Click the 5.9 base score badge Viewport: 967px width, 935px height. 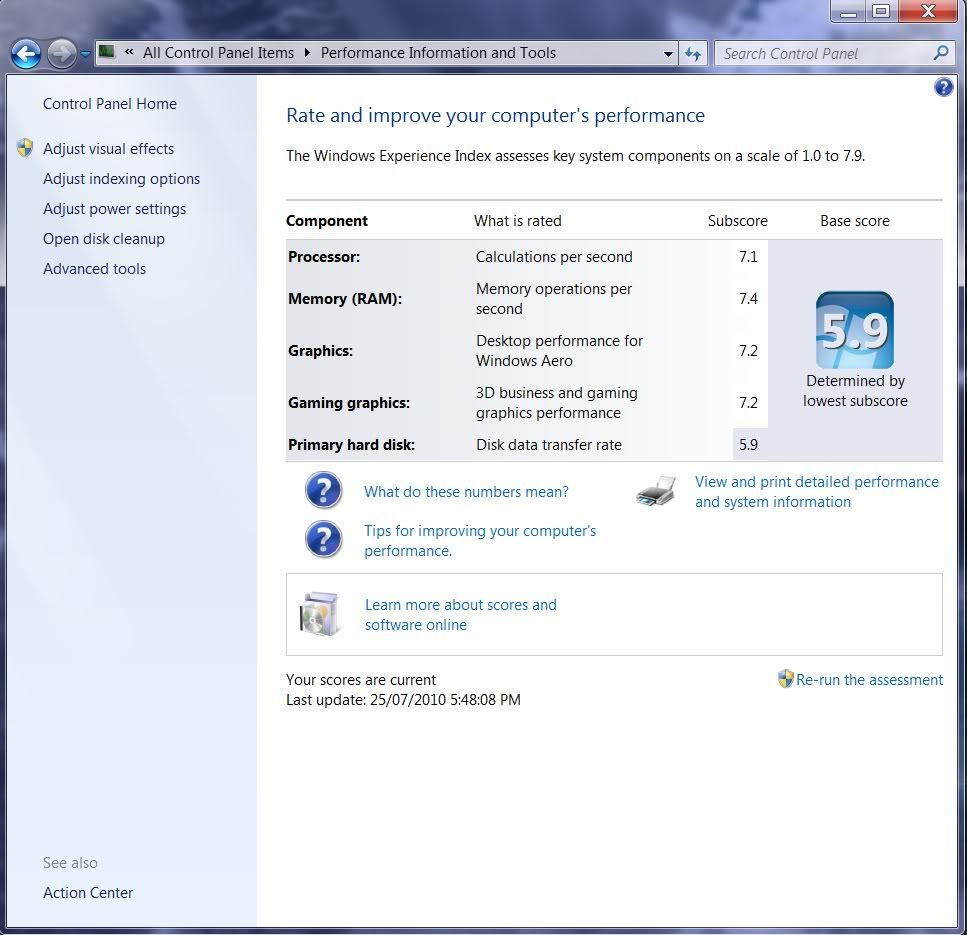coord(855,331)
